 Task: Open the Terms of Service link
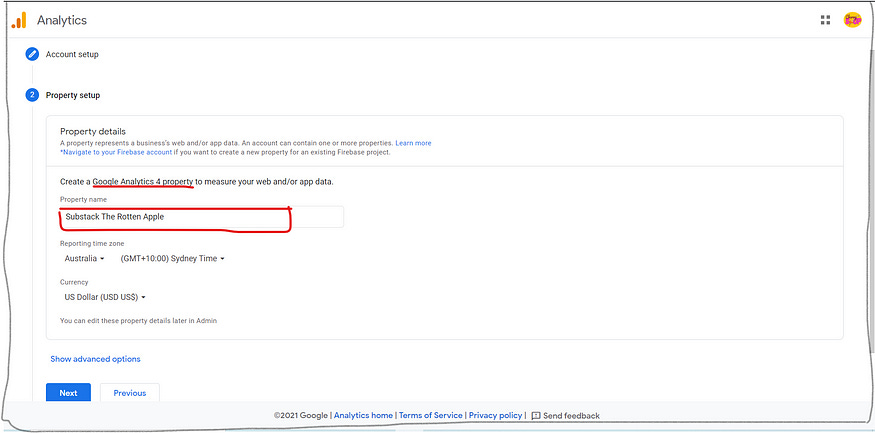431,415
